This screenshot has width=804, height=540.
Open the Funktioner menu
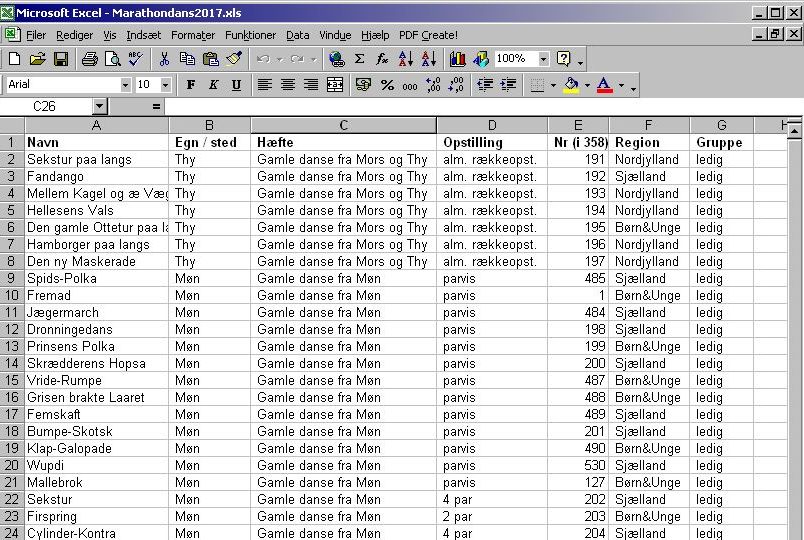click(x=250, y=35)
